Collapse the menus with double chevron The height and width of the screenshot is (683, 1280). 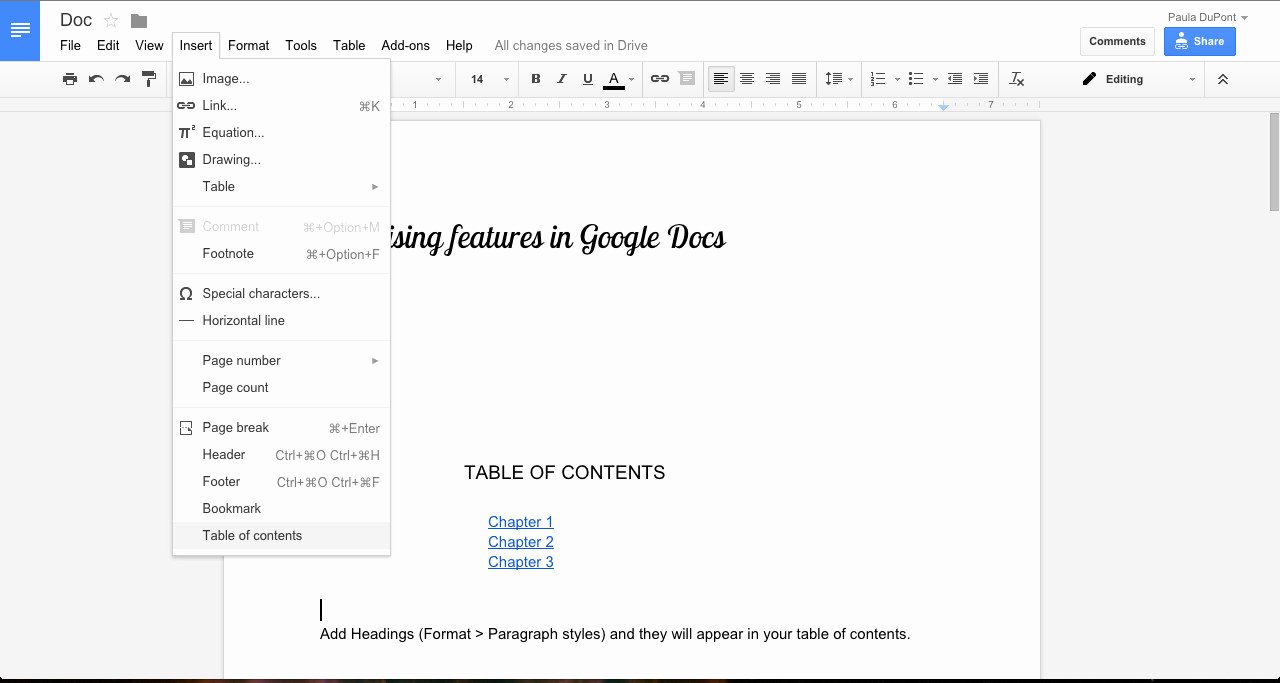[1222, 79]
